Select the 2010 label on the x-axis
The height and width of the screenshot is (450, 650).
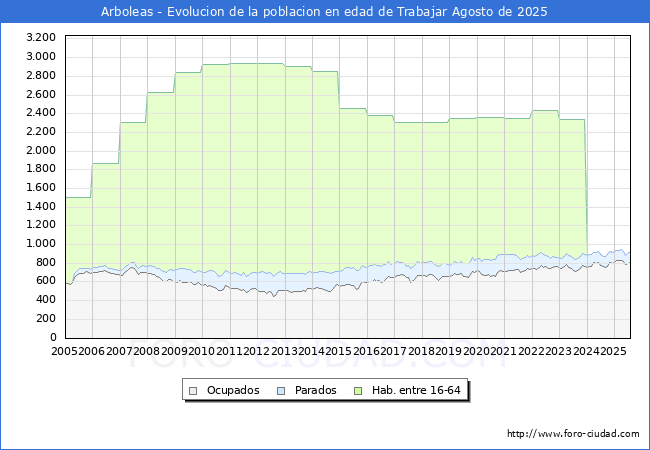click(201, 351)
